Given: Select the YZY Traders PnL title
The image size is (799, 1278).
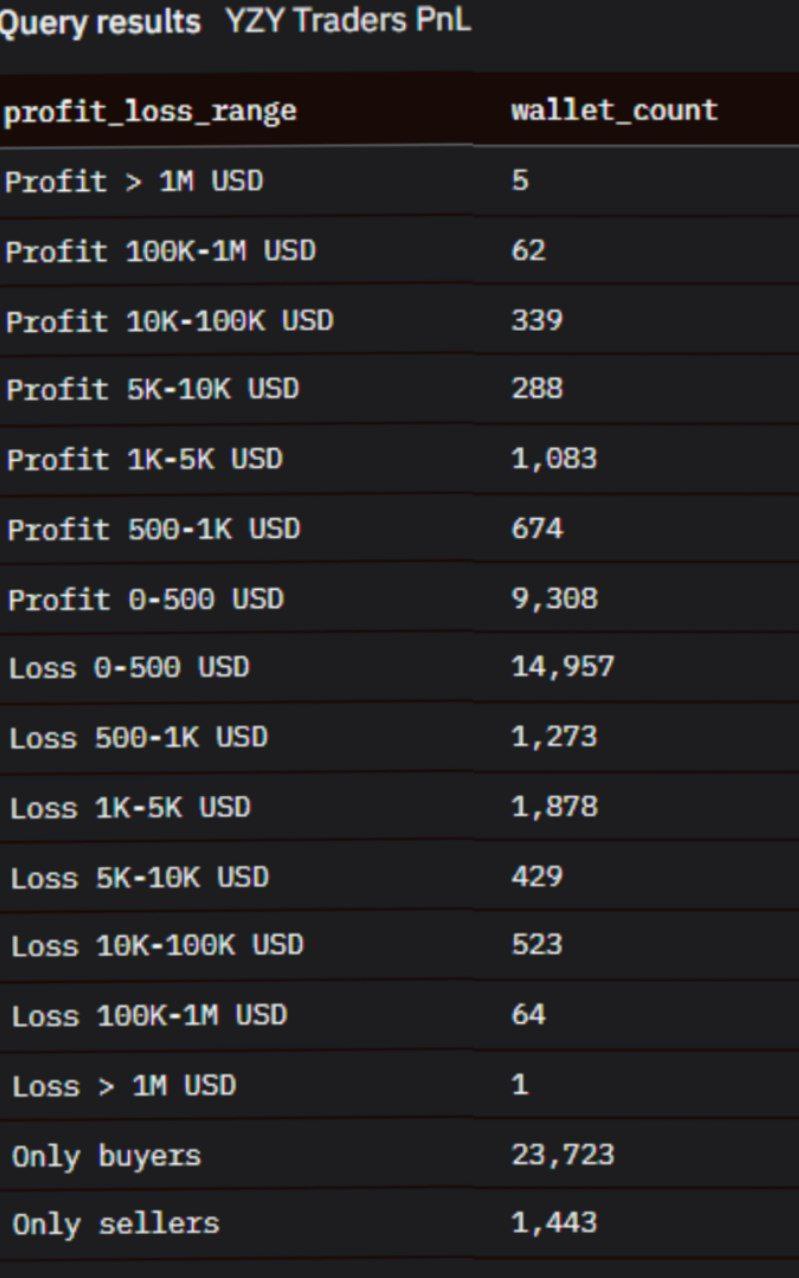Looking at the screenshot, I should (347, 22).
